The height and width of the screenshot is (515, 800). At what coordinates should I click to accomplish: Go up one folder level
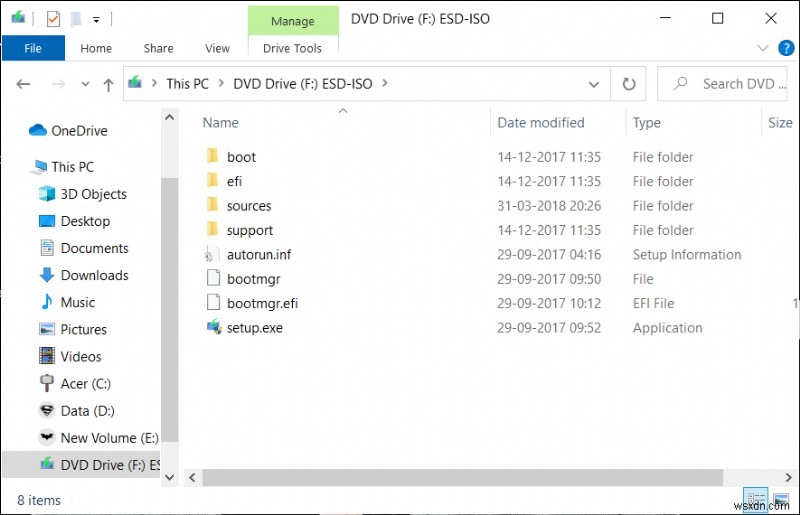tap(108, 85)
